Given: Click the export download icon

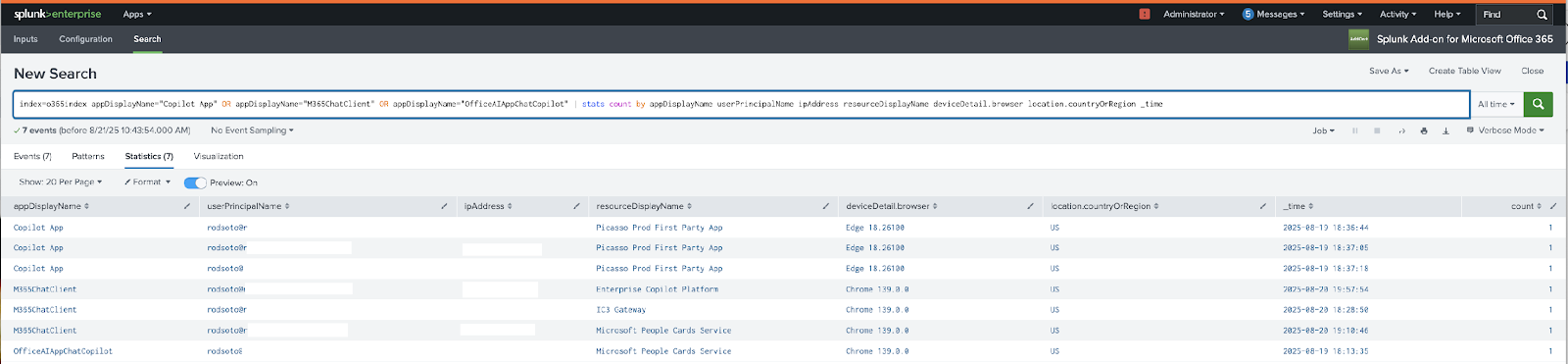Looking at the screenshot, I should 1445,130.
